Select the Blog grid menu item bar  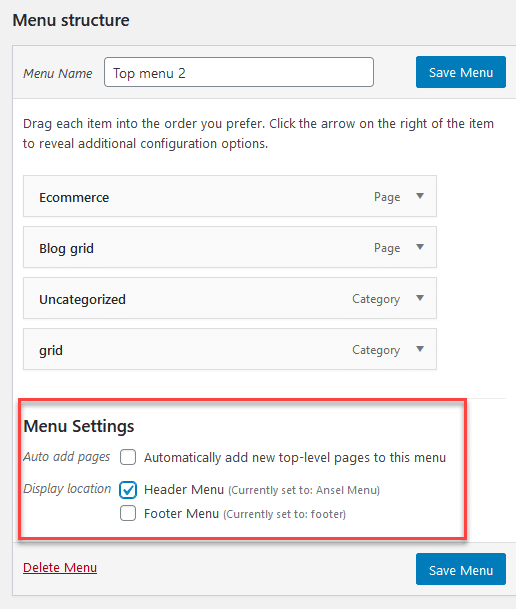pyautogui.click(x=230, y=247)
